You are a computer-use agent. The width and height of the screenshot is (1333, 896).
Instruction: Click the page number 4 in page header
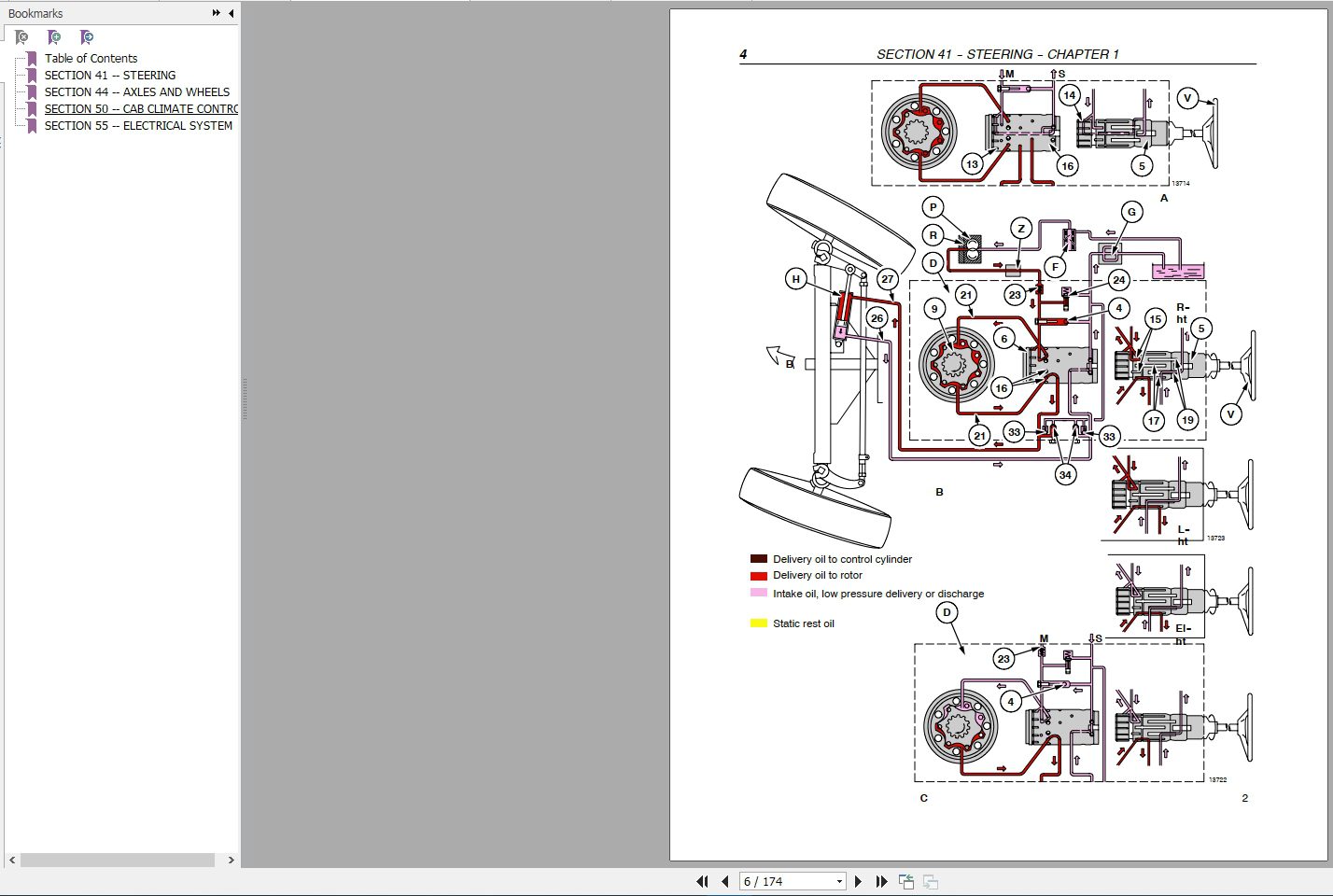743,54
